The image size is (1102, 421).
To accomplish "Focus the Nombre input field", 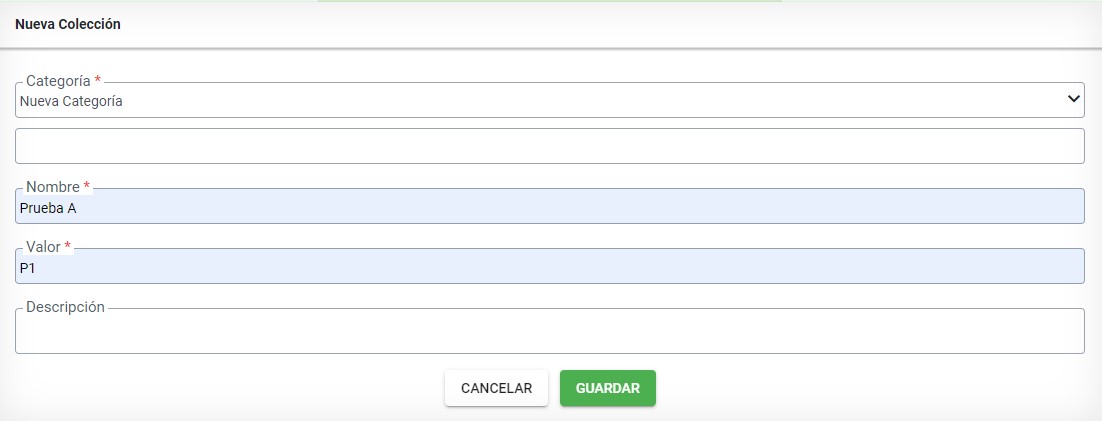I will click(x=549, y=208).
